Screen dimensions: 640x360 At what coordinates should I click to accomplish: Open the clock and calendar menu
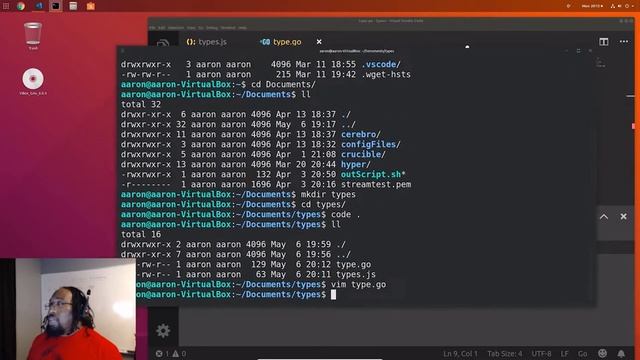coord(592,6)
